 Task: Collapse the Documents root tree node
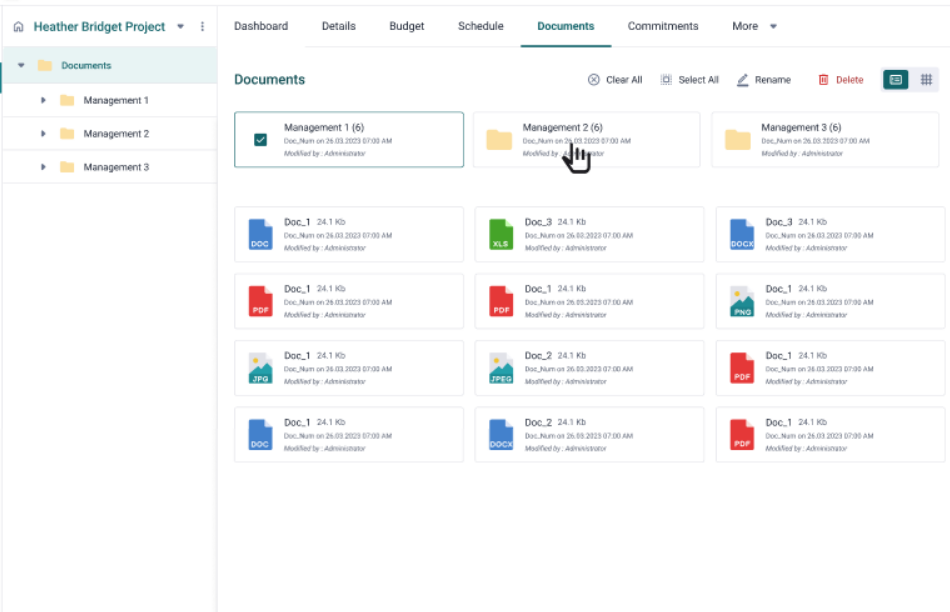(21, 66)
